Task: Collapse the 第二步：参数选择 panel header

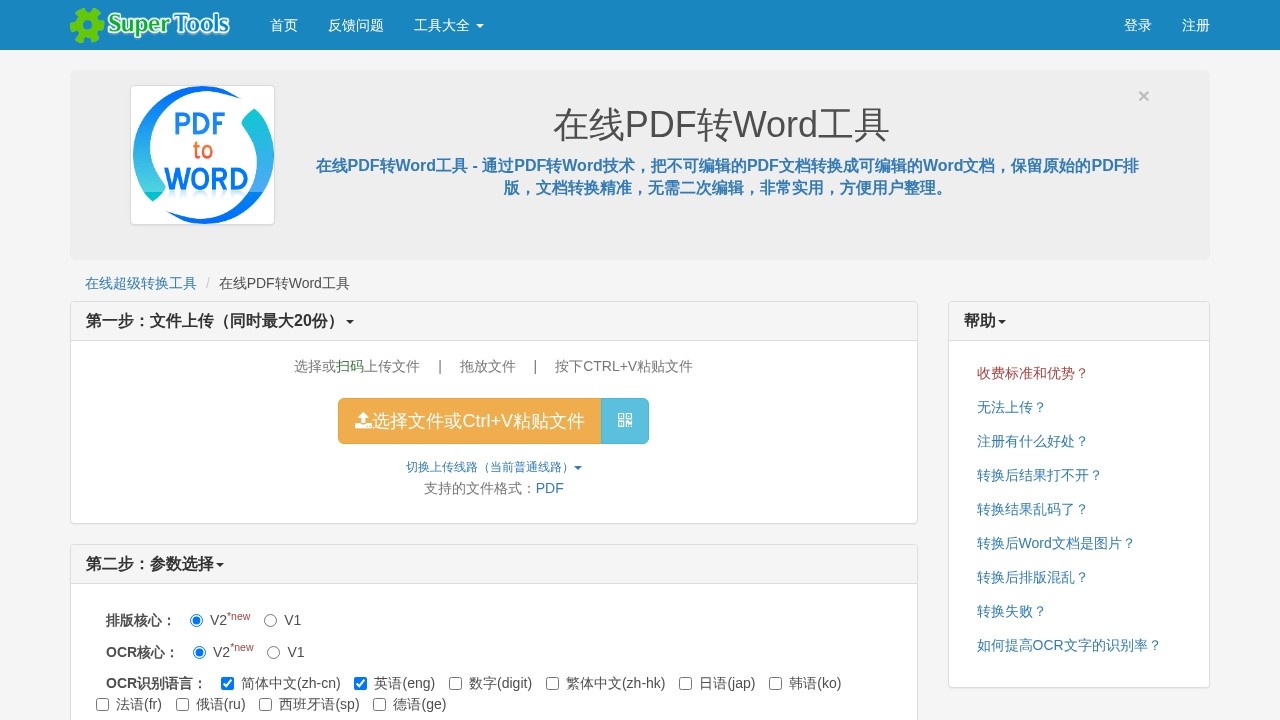Action: 155,564
